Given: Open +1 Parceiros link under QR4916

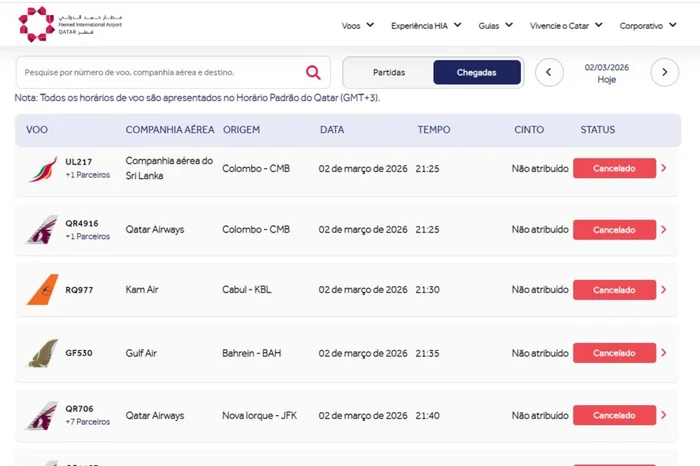Looking at the screenshot, I should (88, 237).
